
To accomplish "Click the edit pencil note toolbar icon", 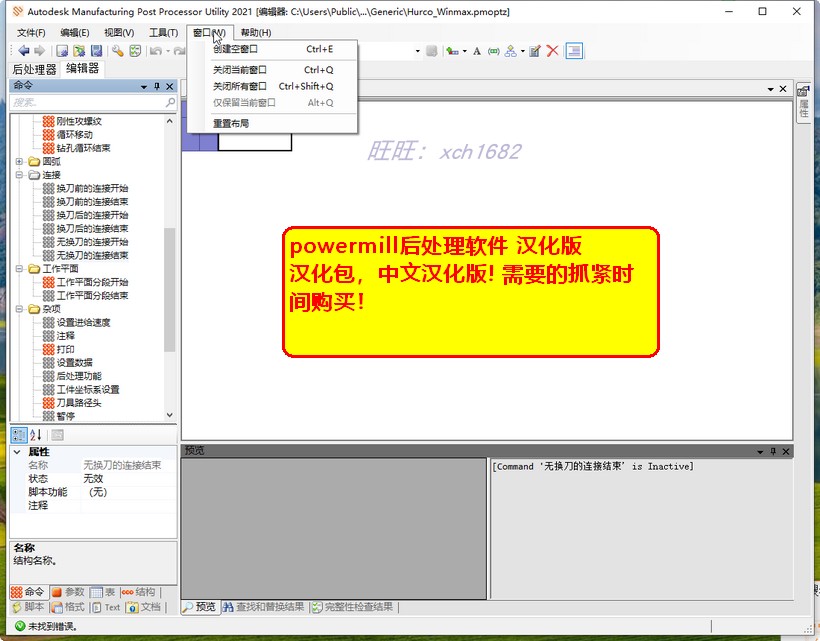I will pos(534,51).
